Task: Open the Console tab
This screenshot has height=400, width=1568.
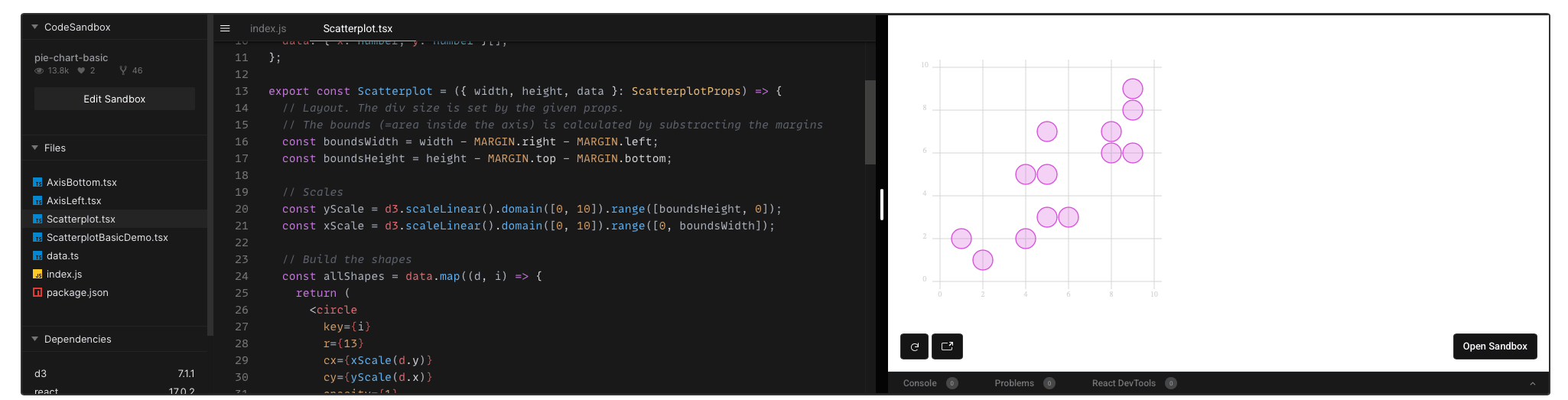Action: point(919,383)
